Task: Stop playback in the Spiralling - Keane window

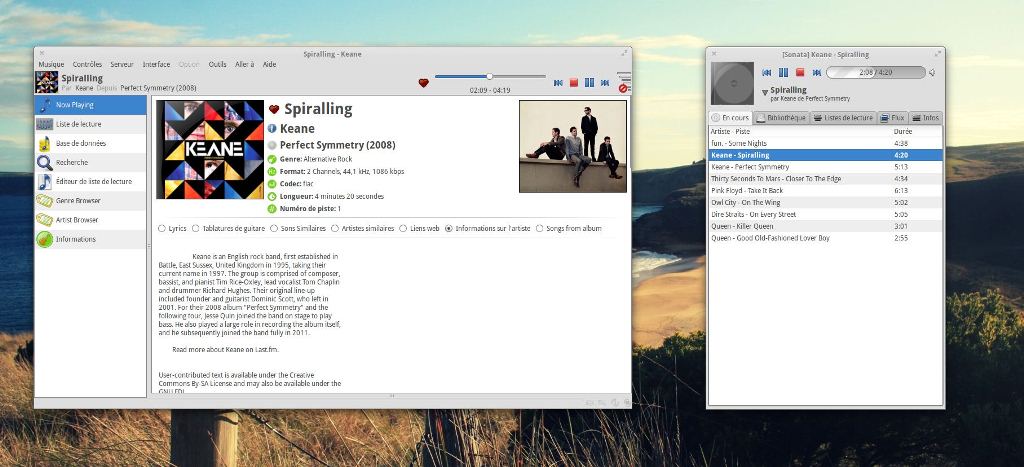Action: click(x=574, y=83)
